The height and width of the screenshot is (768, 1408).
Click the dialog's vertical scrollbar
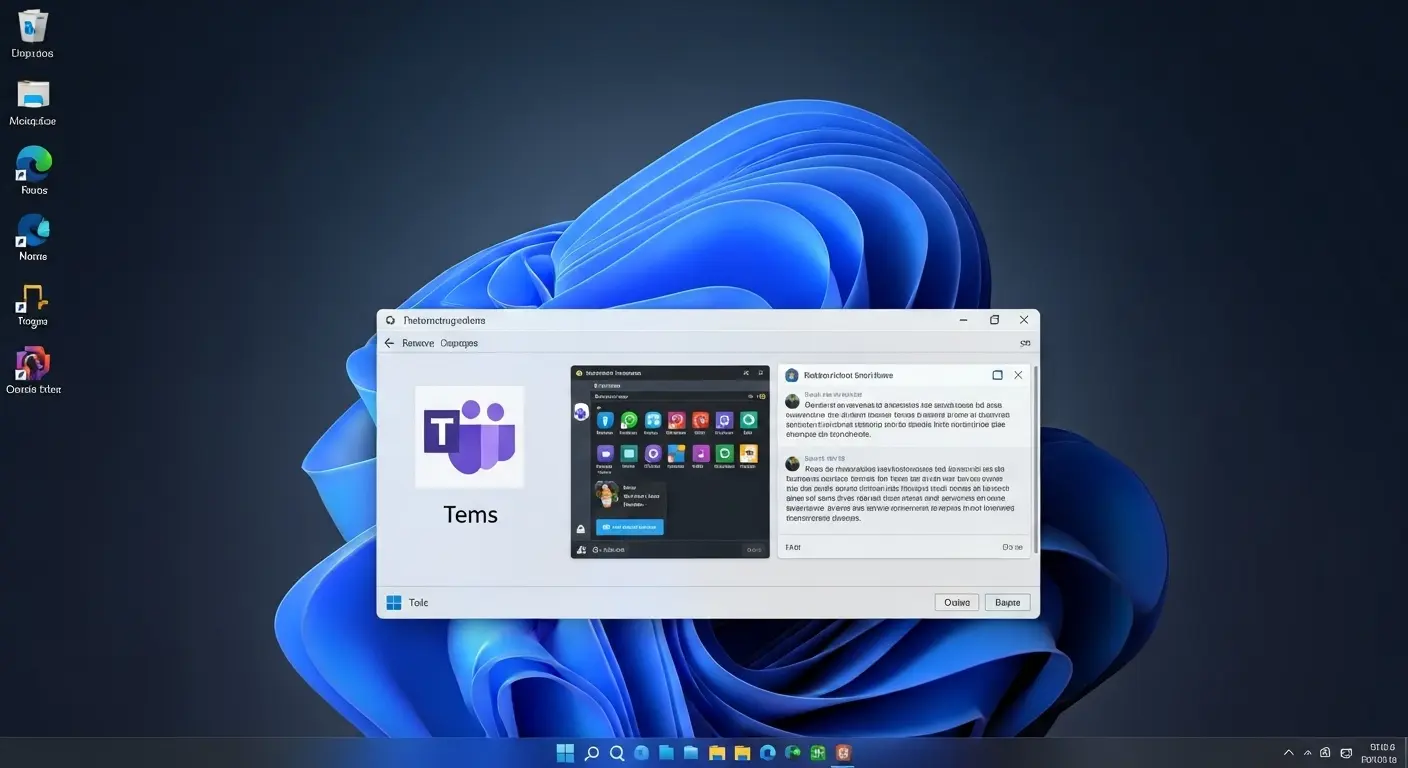click(x=1036, y=459)
